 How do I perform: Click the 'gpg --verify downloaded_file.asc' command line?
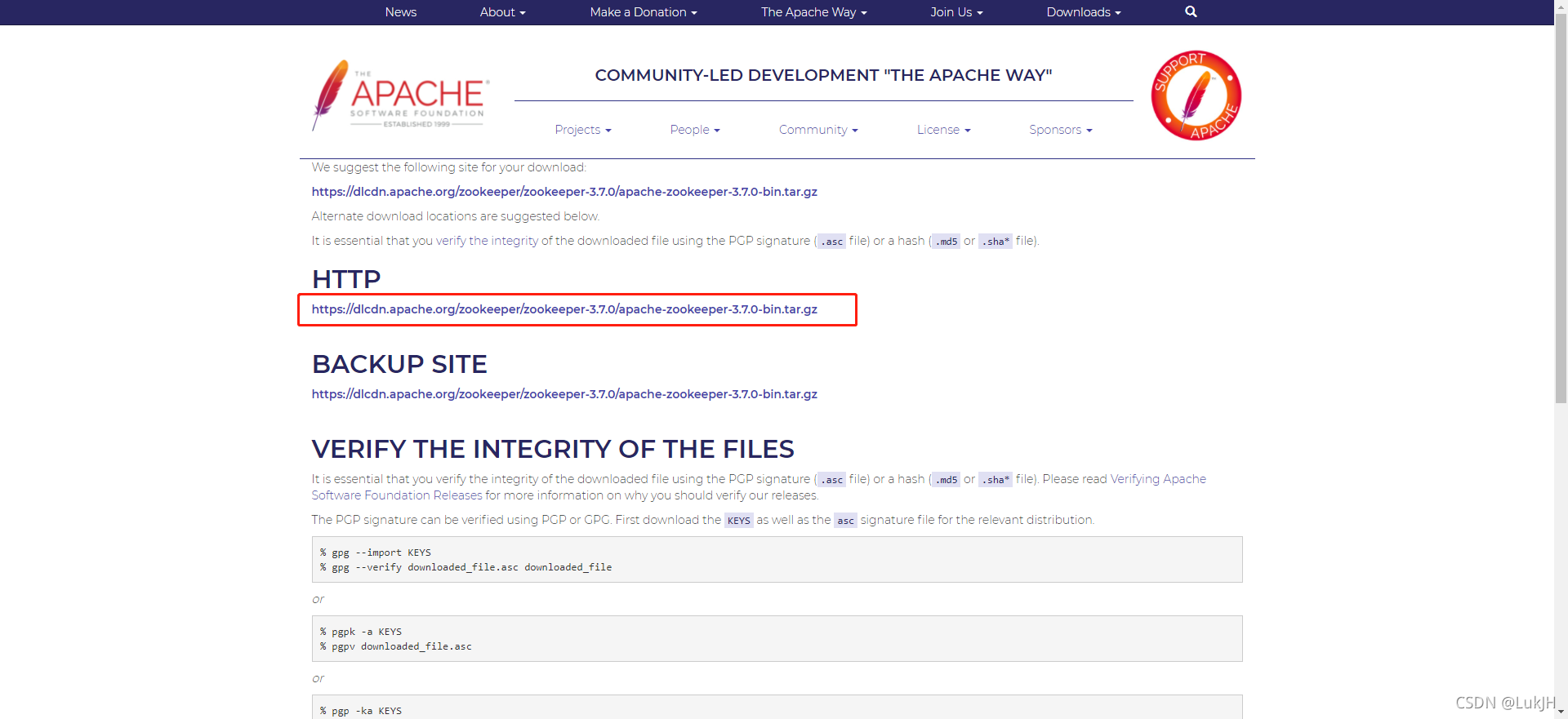pos(465,567)
